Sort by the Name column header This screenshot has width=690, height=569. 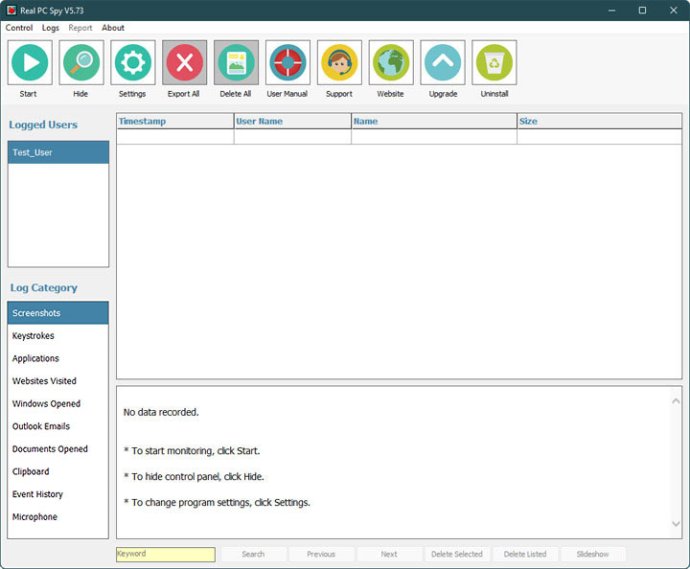[x=434, y=121]
